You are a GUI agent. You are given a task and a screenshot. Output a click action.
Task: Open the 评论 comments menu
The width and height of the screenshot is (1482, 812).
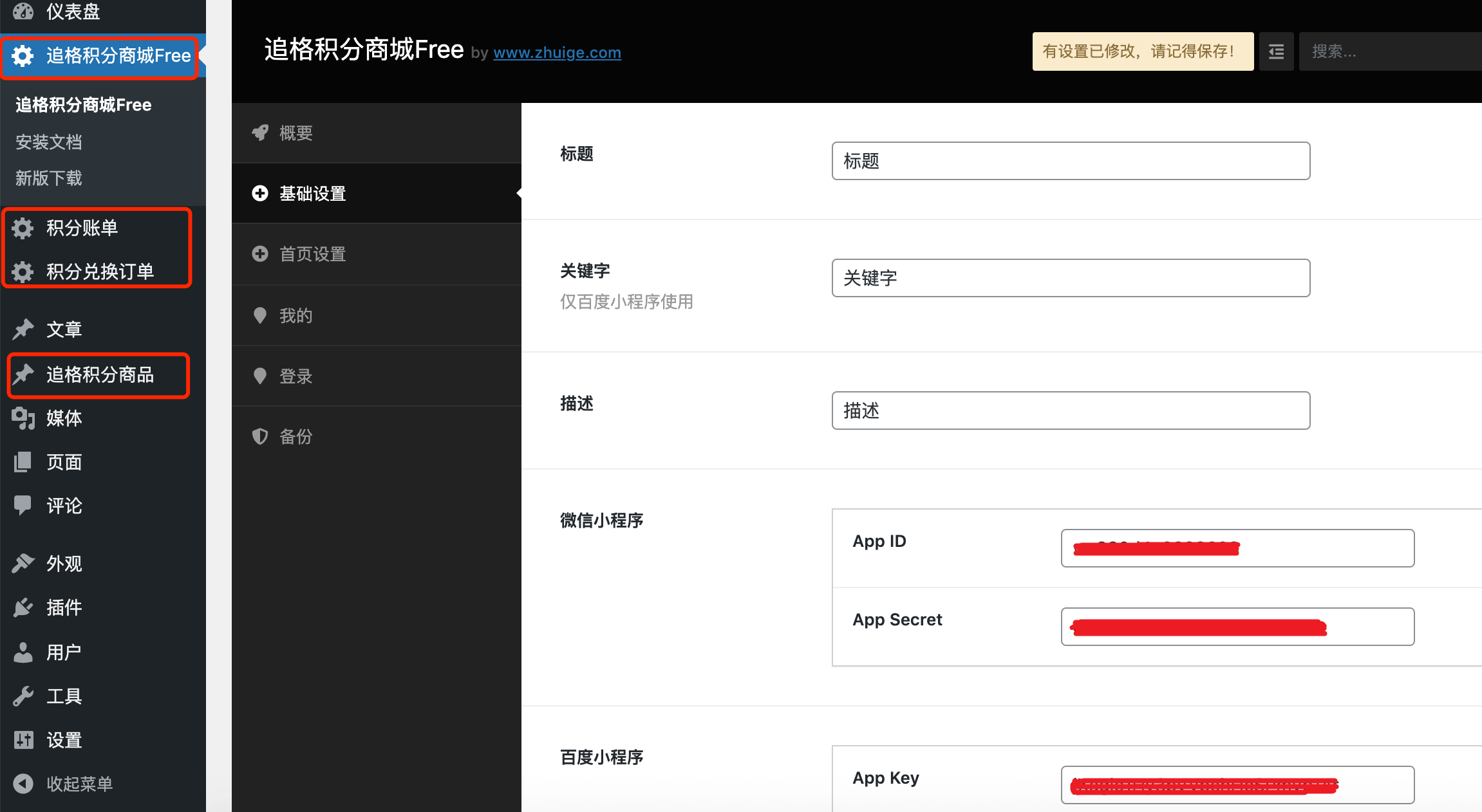pyautogui.click(x=103, y=506)
